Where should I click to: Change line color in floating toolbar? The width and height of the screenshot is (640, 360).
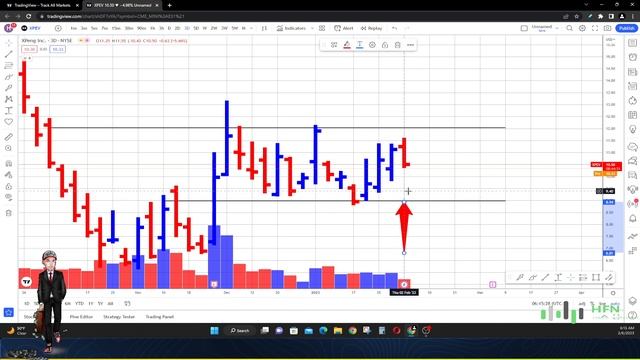(x=347, y=45)
